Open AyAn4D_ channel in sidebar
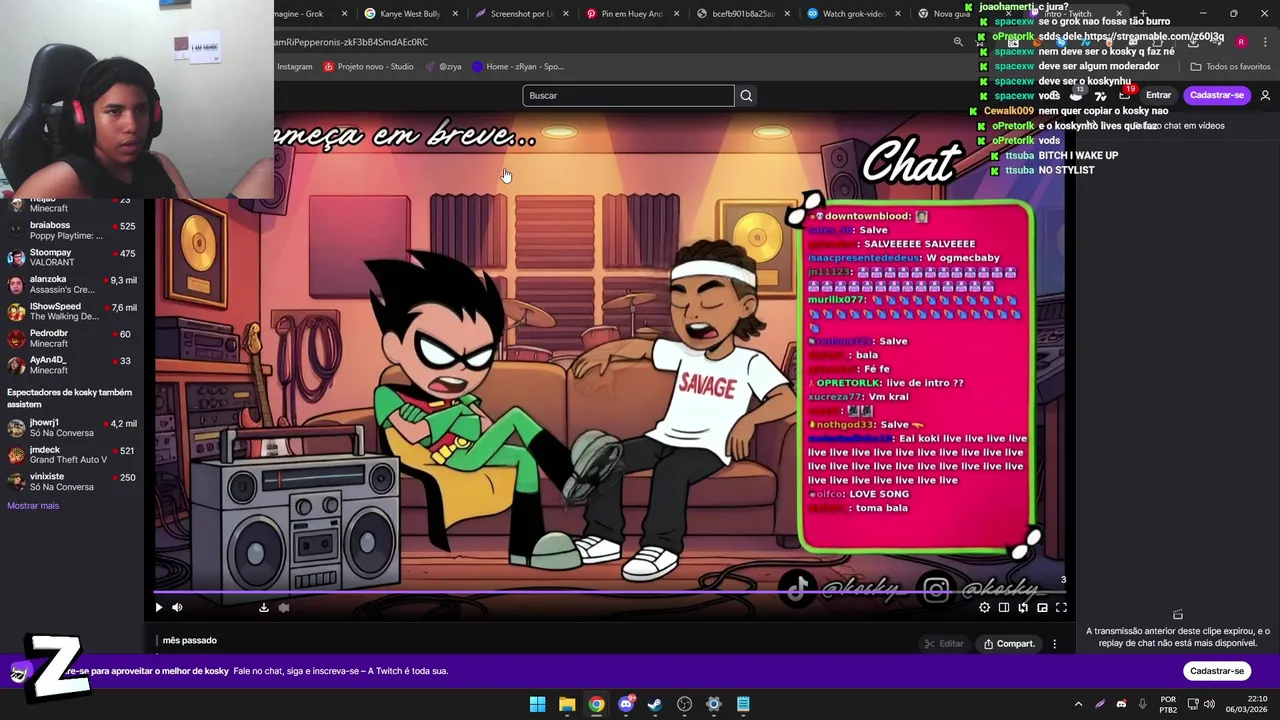Image resolution: width=1280 pixels, height=720 pixels. [72, 365]
